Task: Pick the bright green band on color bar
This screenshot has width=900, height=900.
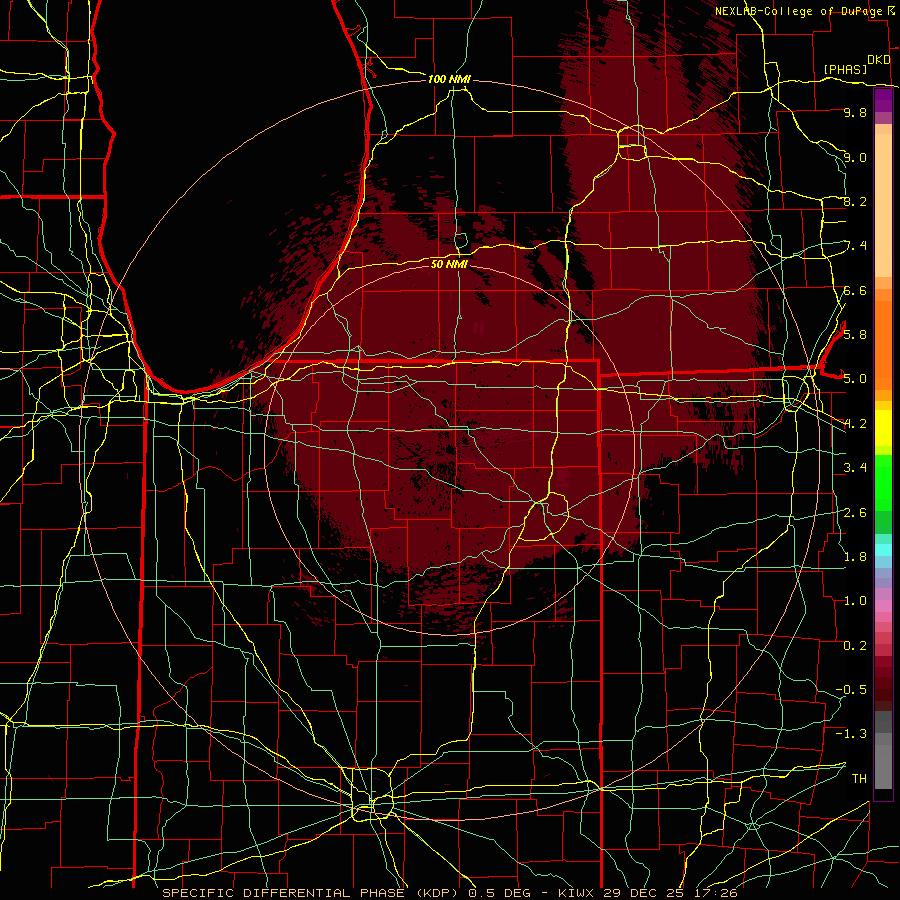Action: tap(883, 482)
